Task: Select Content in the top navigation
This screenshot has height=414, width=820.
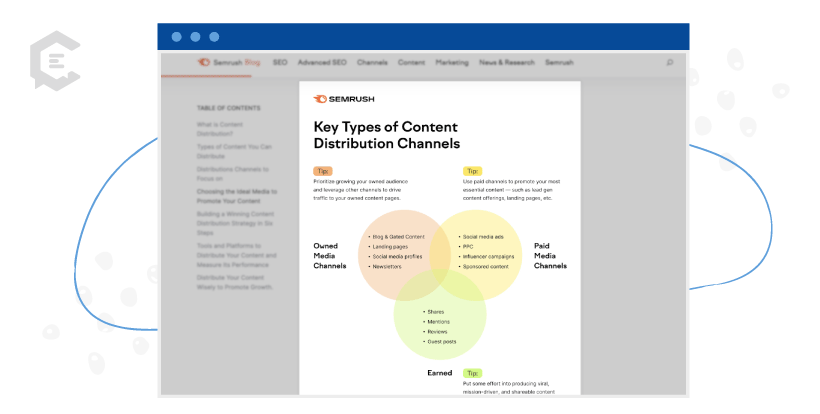Action: click(411, 62)
